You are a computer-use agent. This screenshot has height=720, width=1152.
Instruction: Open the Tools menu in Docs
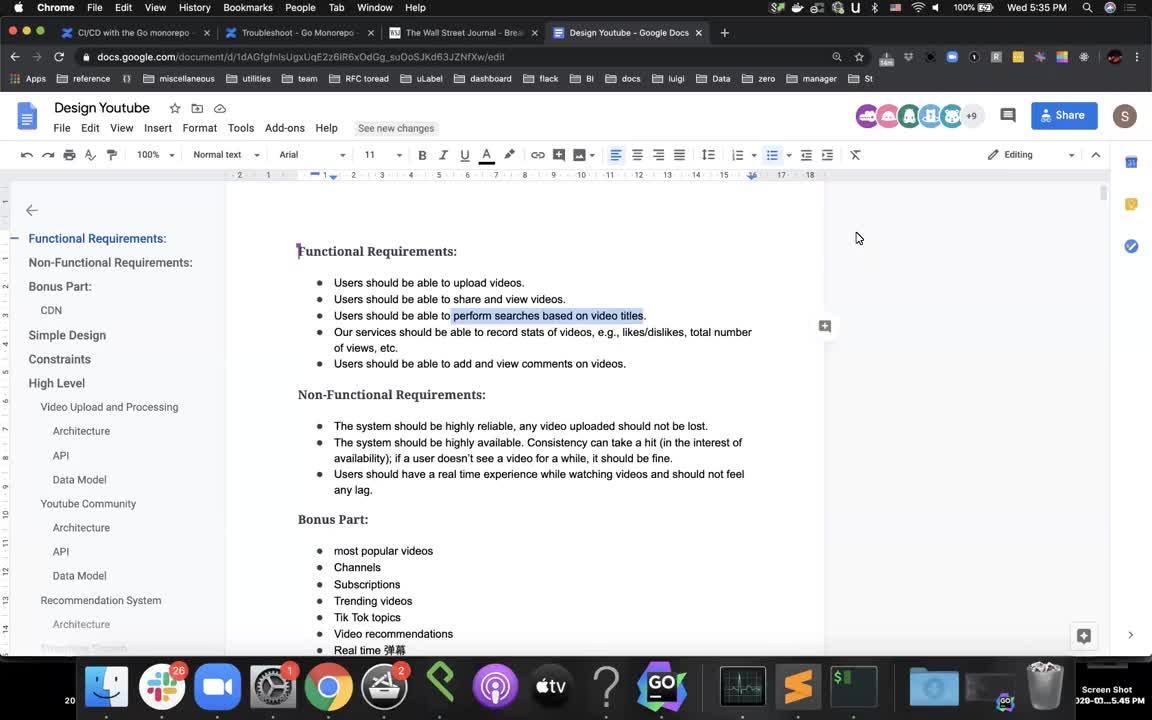point(241,128)
